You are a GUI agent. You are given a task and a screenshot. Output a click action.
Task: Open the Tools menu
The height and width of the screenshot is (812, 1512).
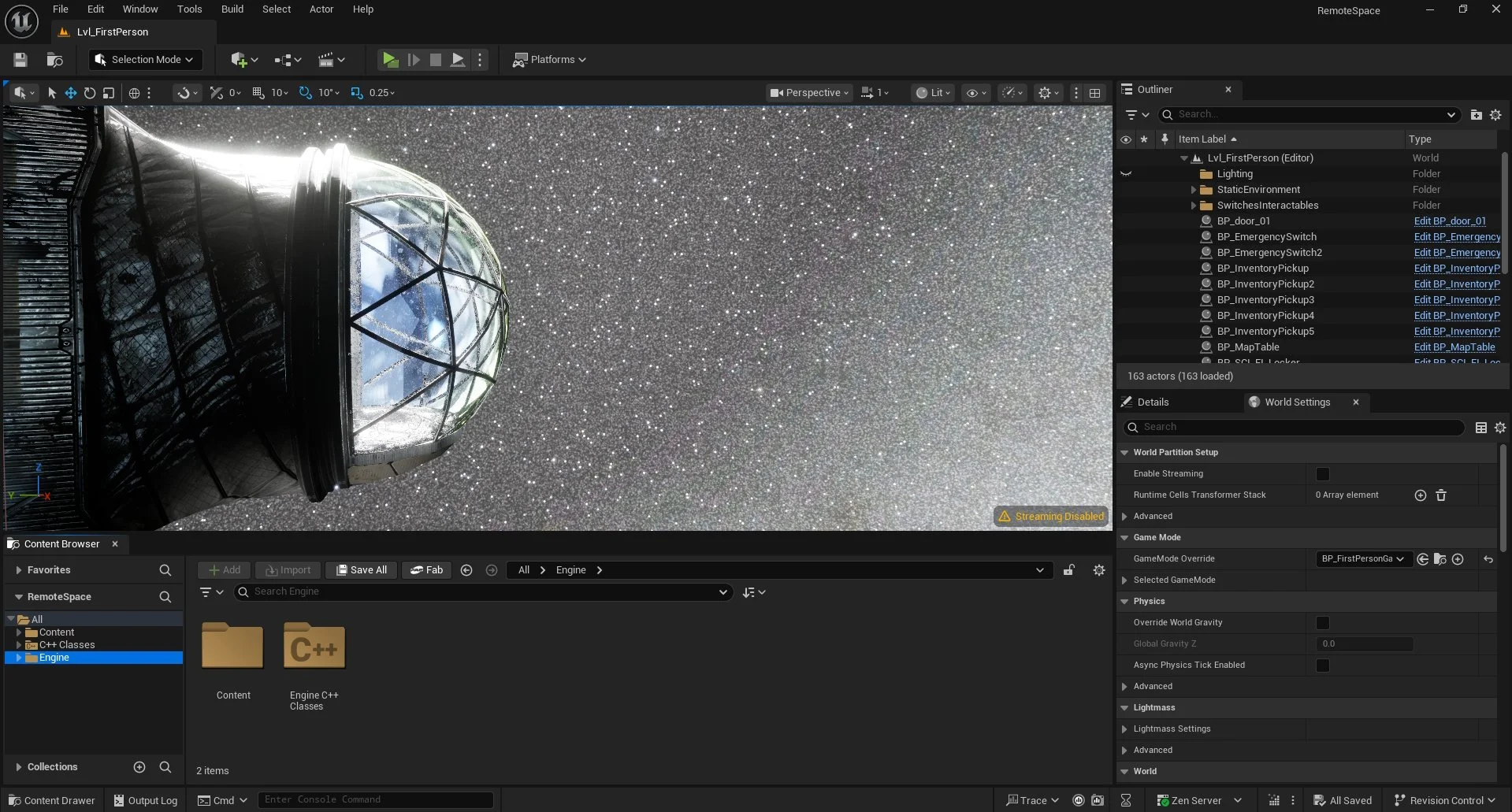tap(189, 9)
